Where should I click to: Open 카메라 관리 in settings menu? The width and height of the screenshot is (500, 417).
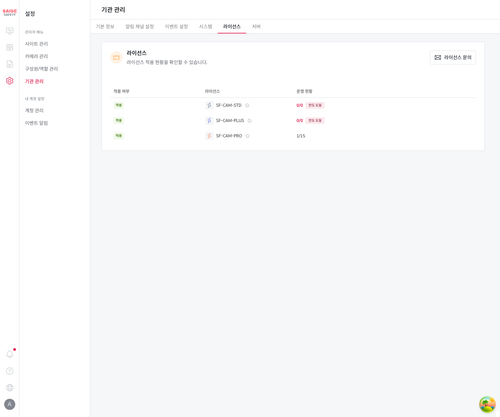(36, 56)
